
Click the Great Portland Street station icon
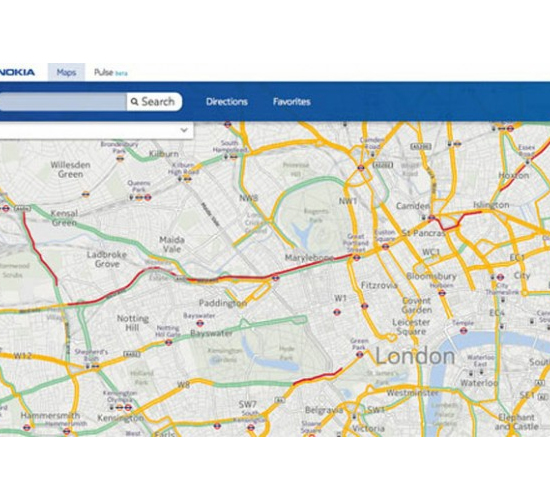(357, 258)
